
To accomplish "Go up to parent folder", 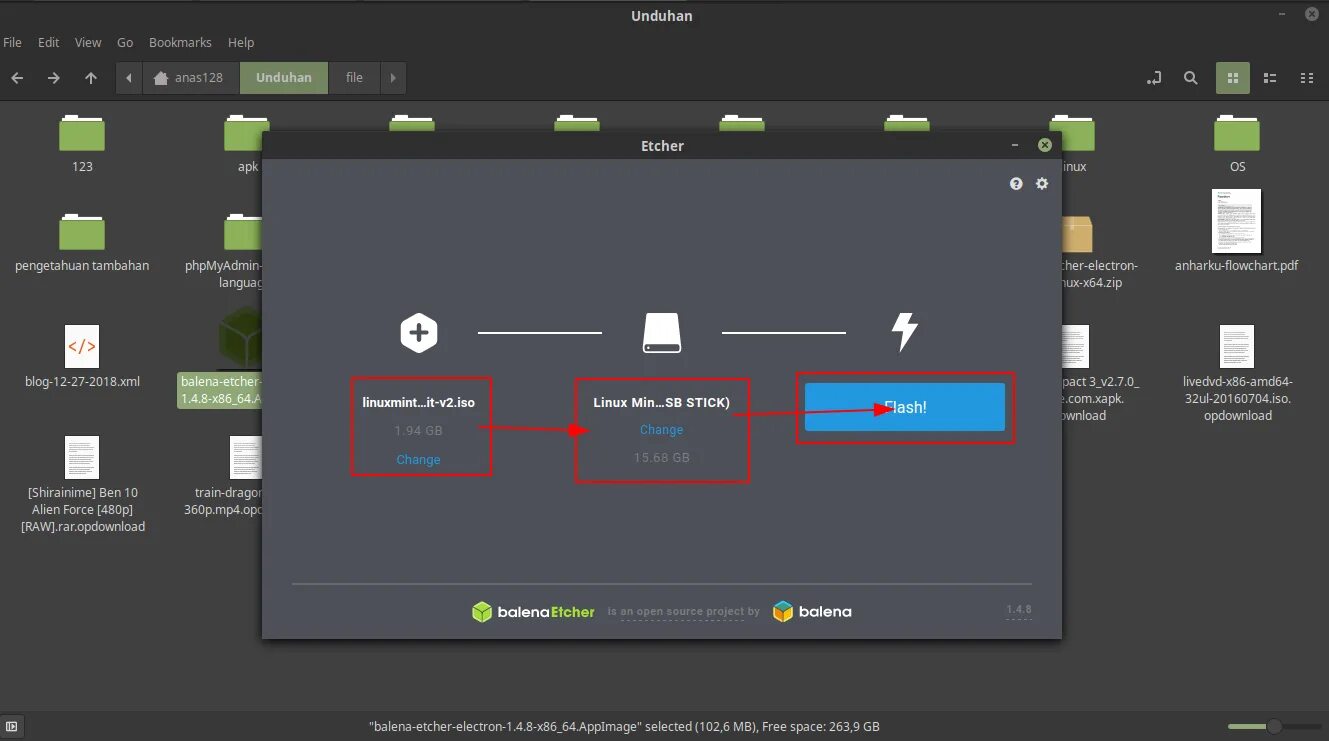I will (91, 78).
